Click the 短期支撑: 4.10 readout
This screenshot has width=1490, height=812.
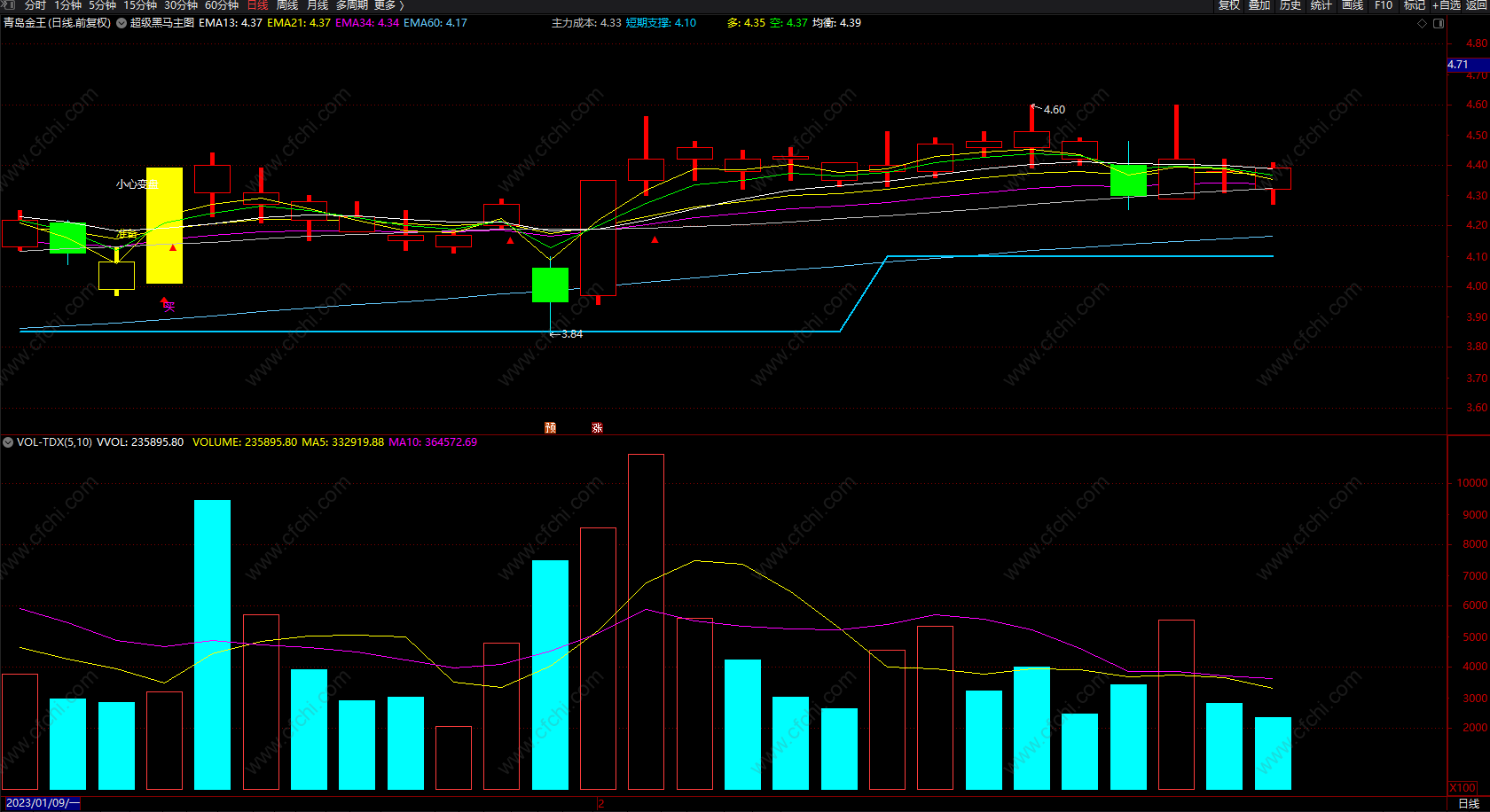(x=661, y=23)
